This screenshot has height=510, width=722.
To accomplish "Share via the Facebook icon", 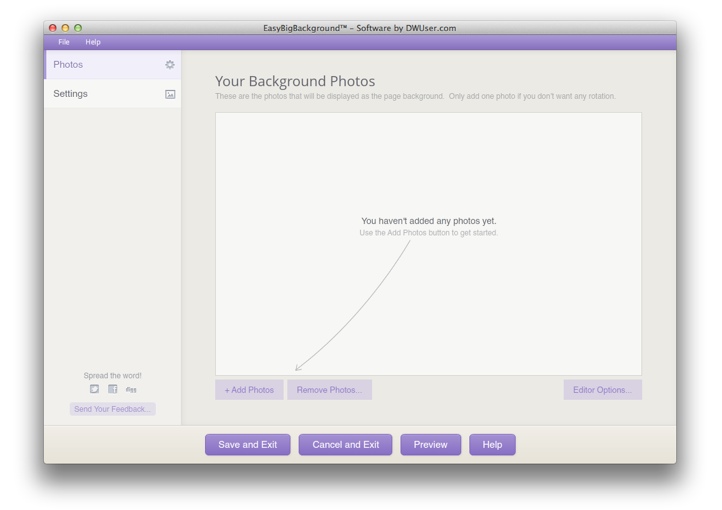I will point(112,389).
